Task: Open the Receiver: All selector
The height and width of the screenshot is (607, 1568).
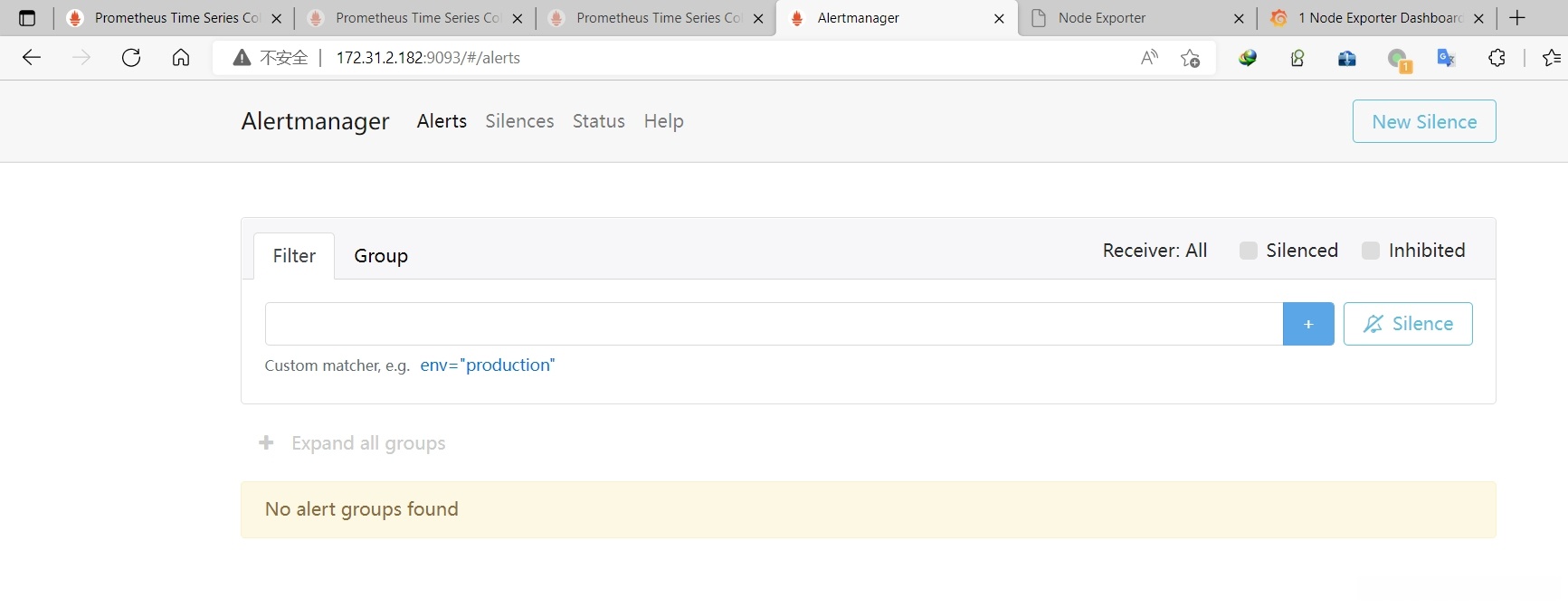Action: coord(1155,251)
